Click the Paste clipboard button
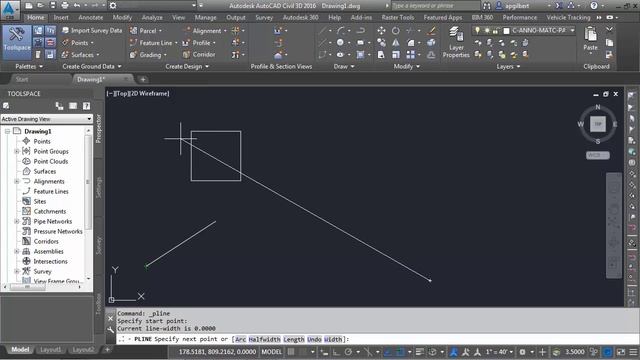The width and height of the screenshot is (640, 360). (x=590, y=39)
